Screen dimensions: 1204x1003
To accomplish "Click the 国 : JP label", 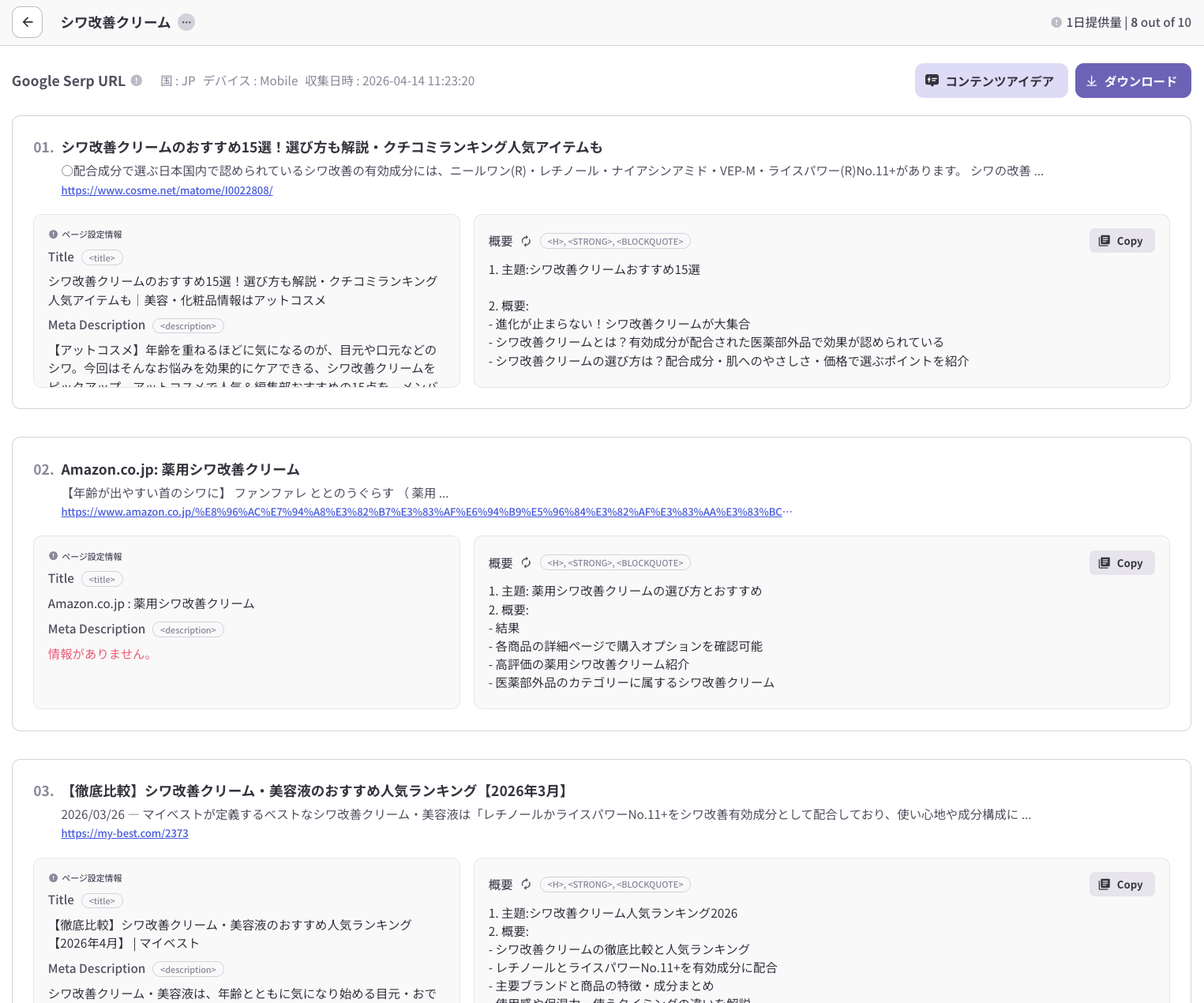I will pos(178,81).
